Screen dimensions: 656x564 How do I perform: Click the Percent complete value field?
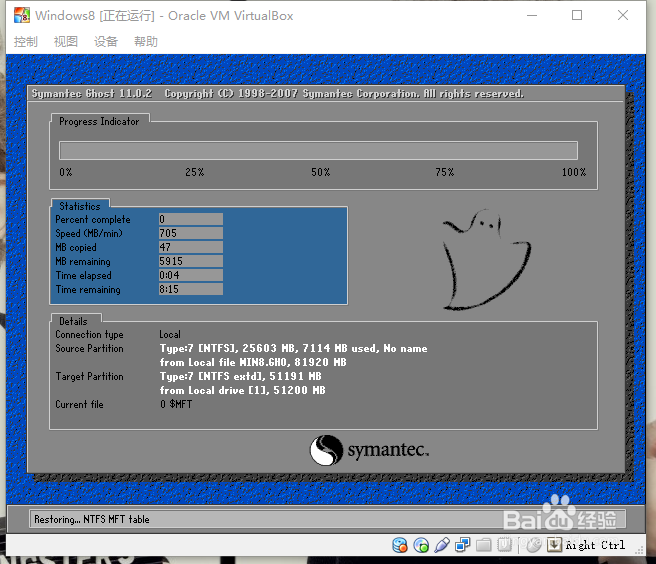191,219
